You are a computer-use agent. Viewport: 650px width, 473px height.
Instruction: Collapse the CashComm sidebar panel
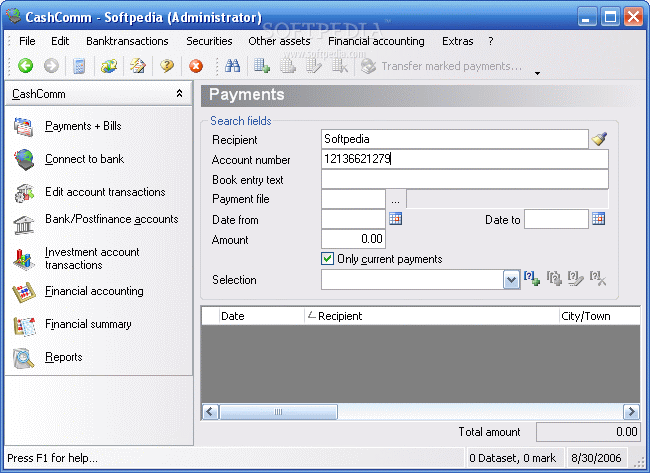point(179,94)
